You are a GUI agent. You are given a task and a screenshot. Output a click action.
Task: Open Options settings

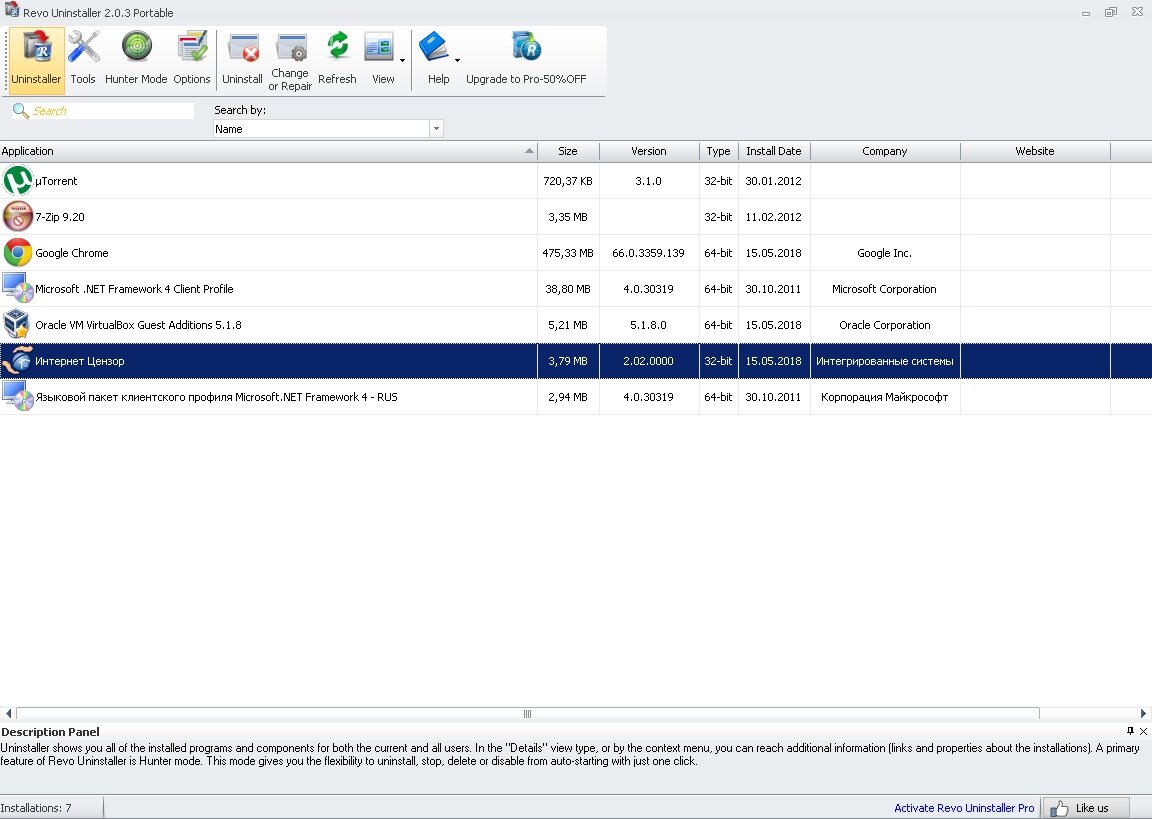(x=192, y=60)
